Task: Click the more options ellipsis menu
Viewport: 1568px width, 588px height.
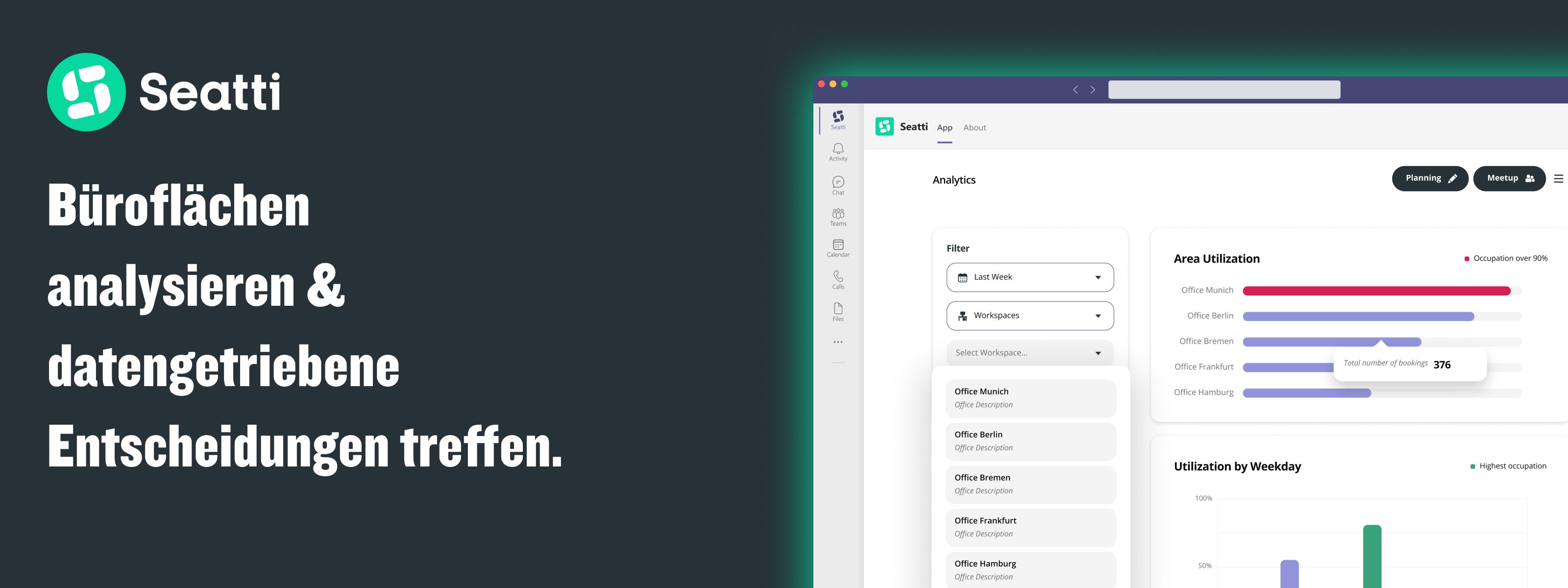Action: click(838, 342)
